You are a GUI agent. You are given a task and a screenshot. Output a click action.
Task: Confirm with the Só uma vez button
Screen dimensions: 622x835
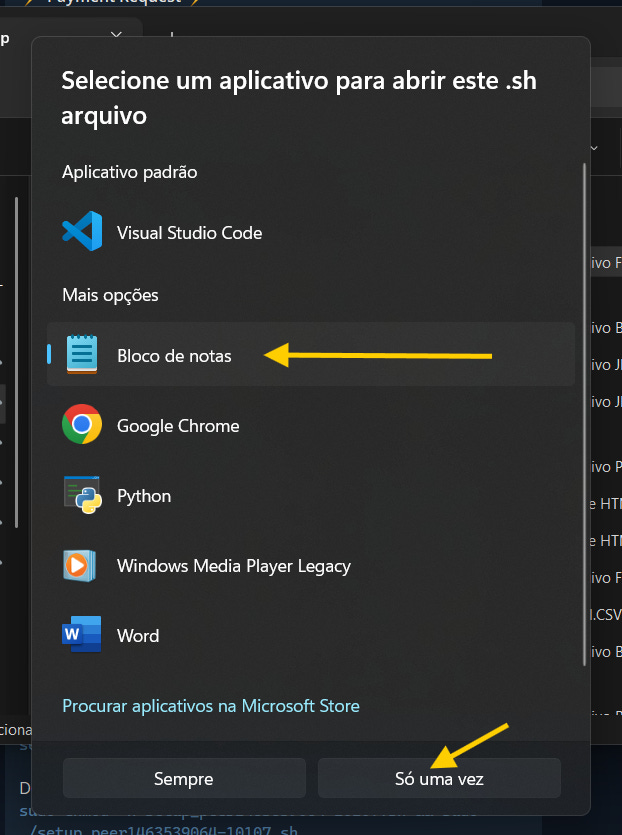pos(439,779)
